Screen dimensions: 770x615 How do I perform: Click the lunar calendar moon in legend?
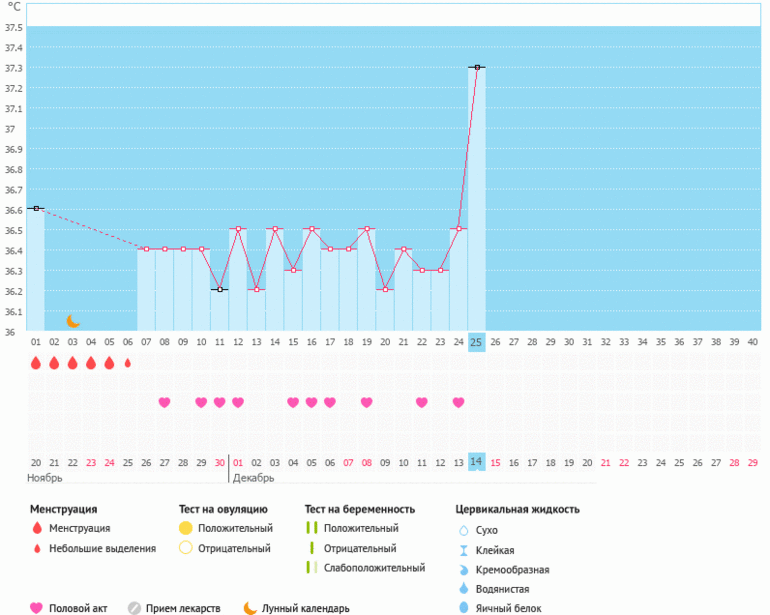(250, 607)
